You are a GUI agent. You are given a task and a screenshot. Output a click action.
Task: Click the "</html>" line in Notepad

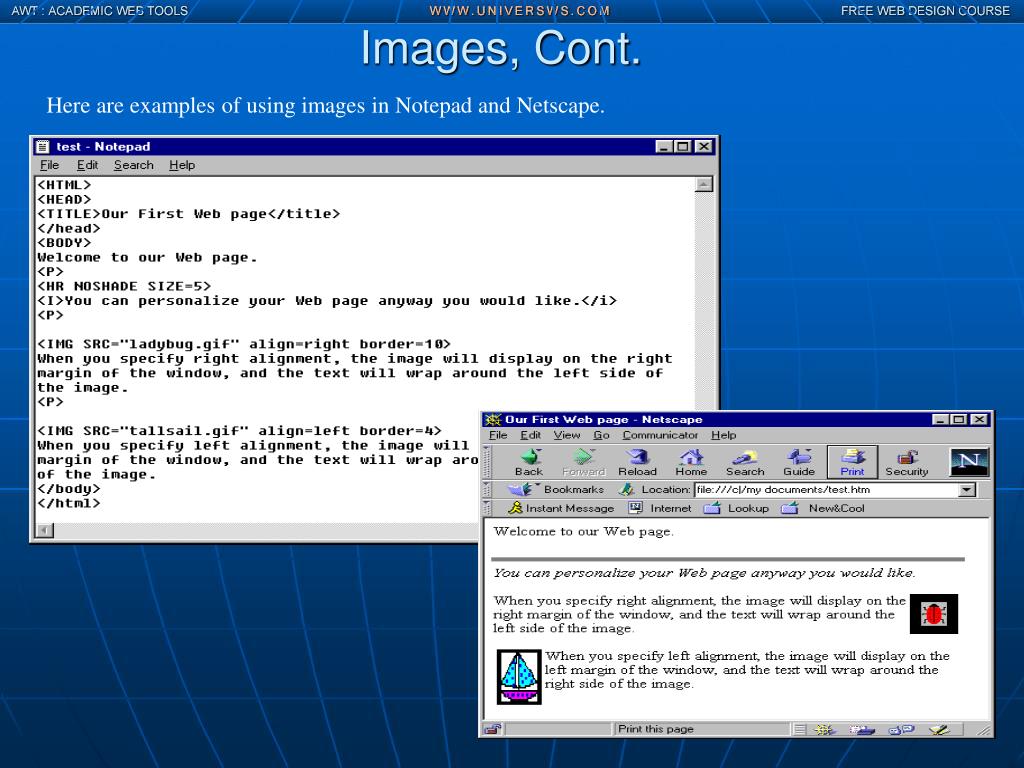[69, 504]
